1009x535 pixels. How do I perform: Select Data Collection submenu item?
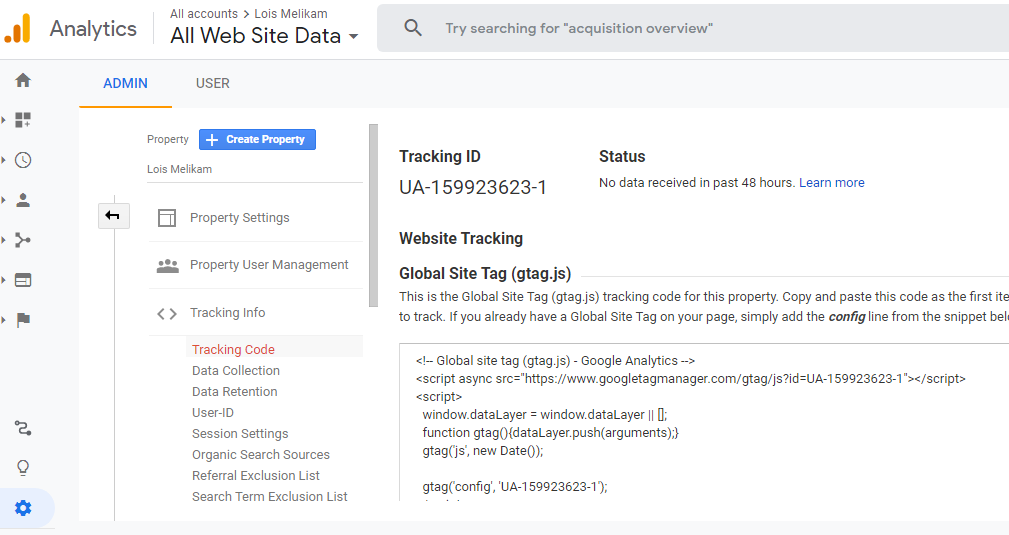coord(236,370)
